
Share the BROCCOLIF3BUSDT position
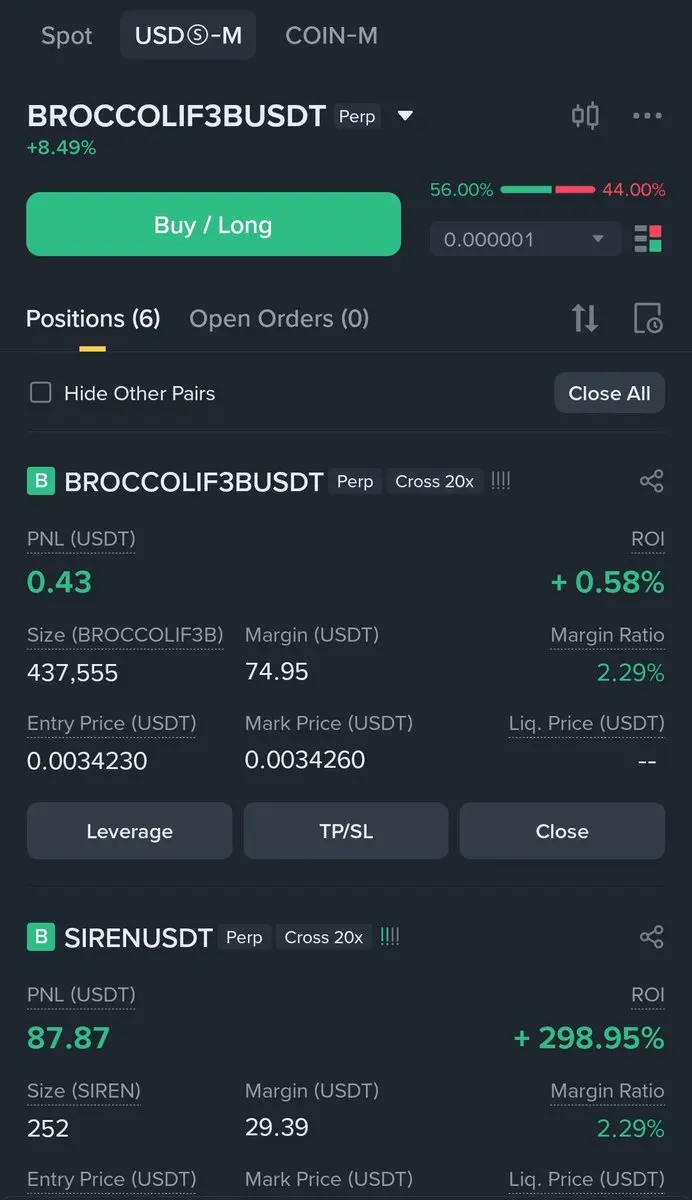[651, 481]
